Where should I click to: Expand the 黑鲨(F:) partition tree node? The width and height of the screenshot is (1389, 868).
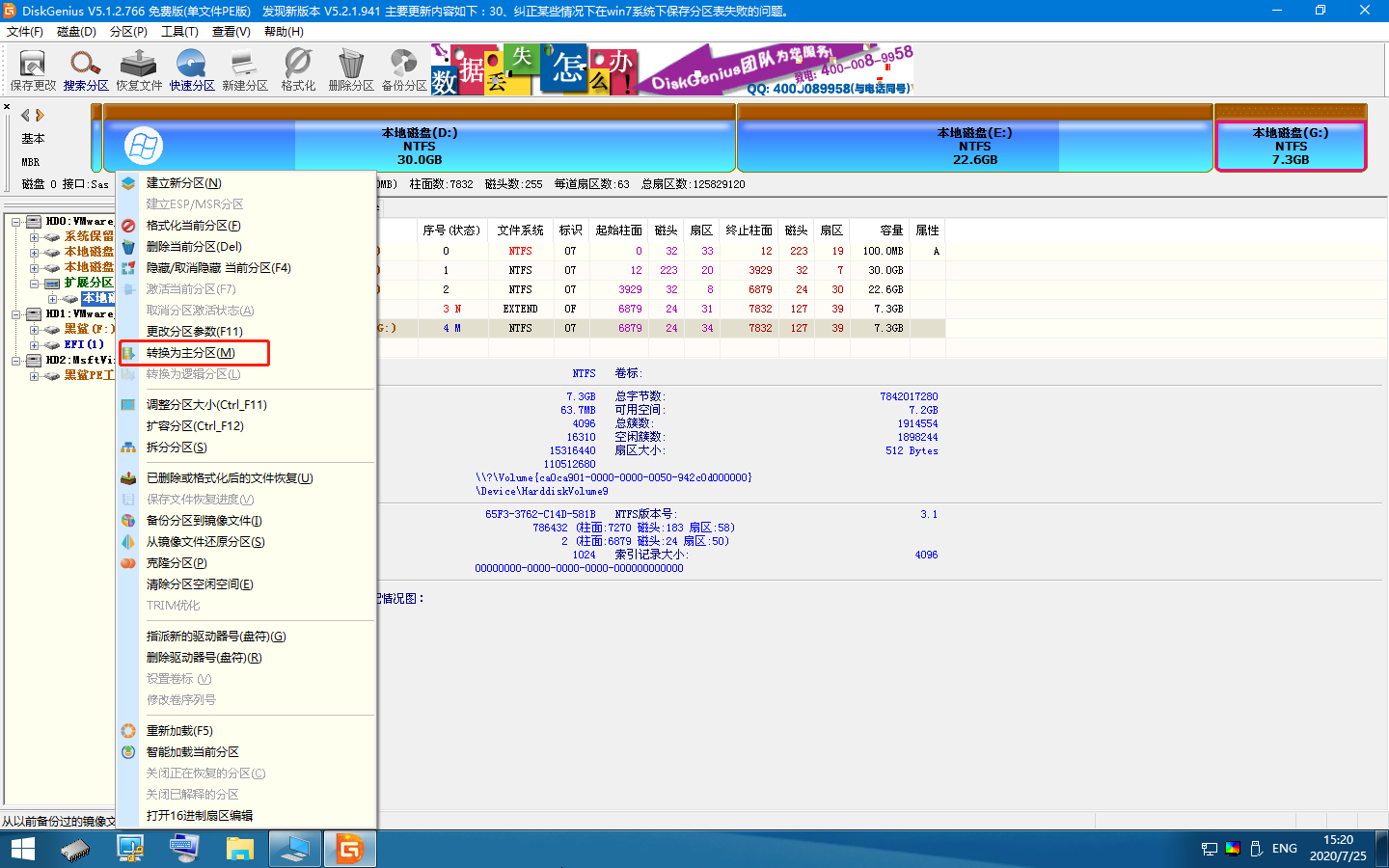34,330
